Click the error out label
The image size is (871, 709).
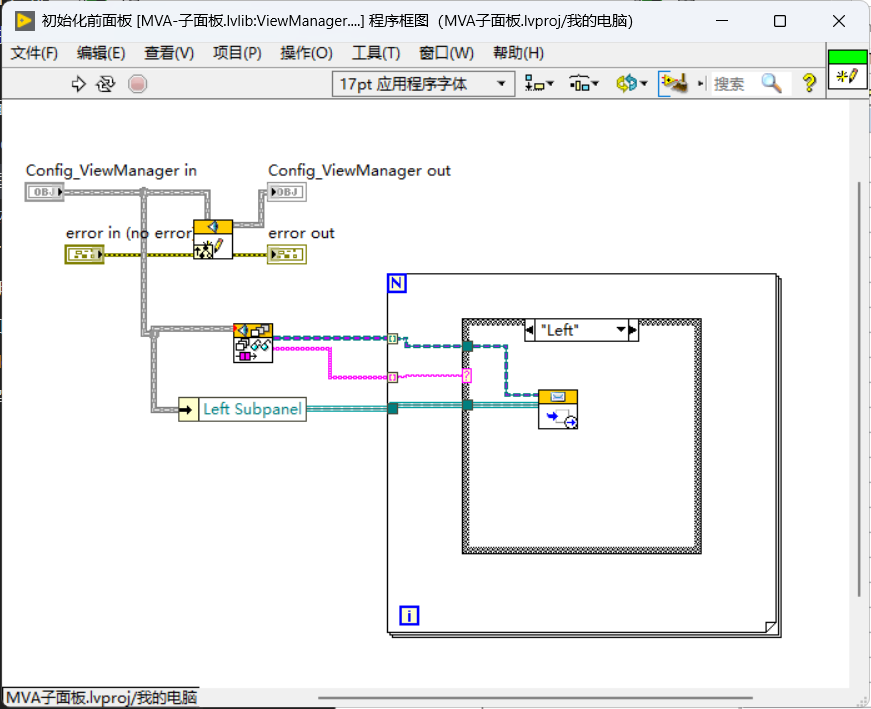tap(301, 233)
